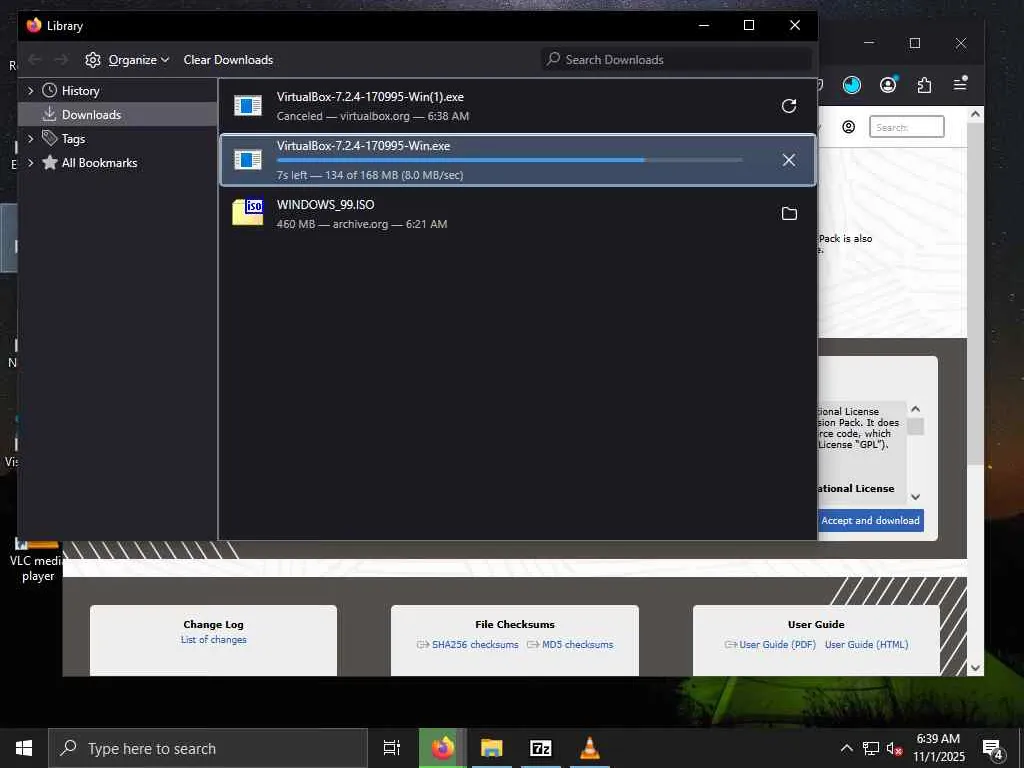Expand the All Bookmarks tree node

(30, 163)
